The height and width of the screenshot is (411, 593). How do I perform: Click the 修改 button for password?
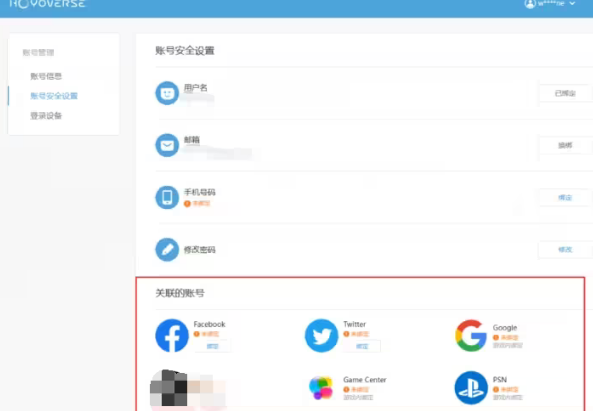(565, 250)
